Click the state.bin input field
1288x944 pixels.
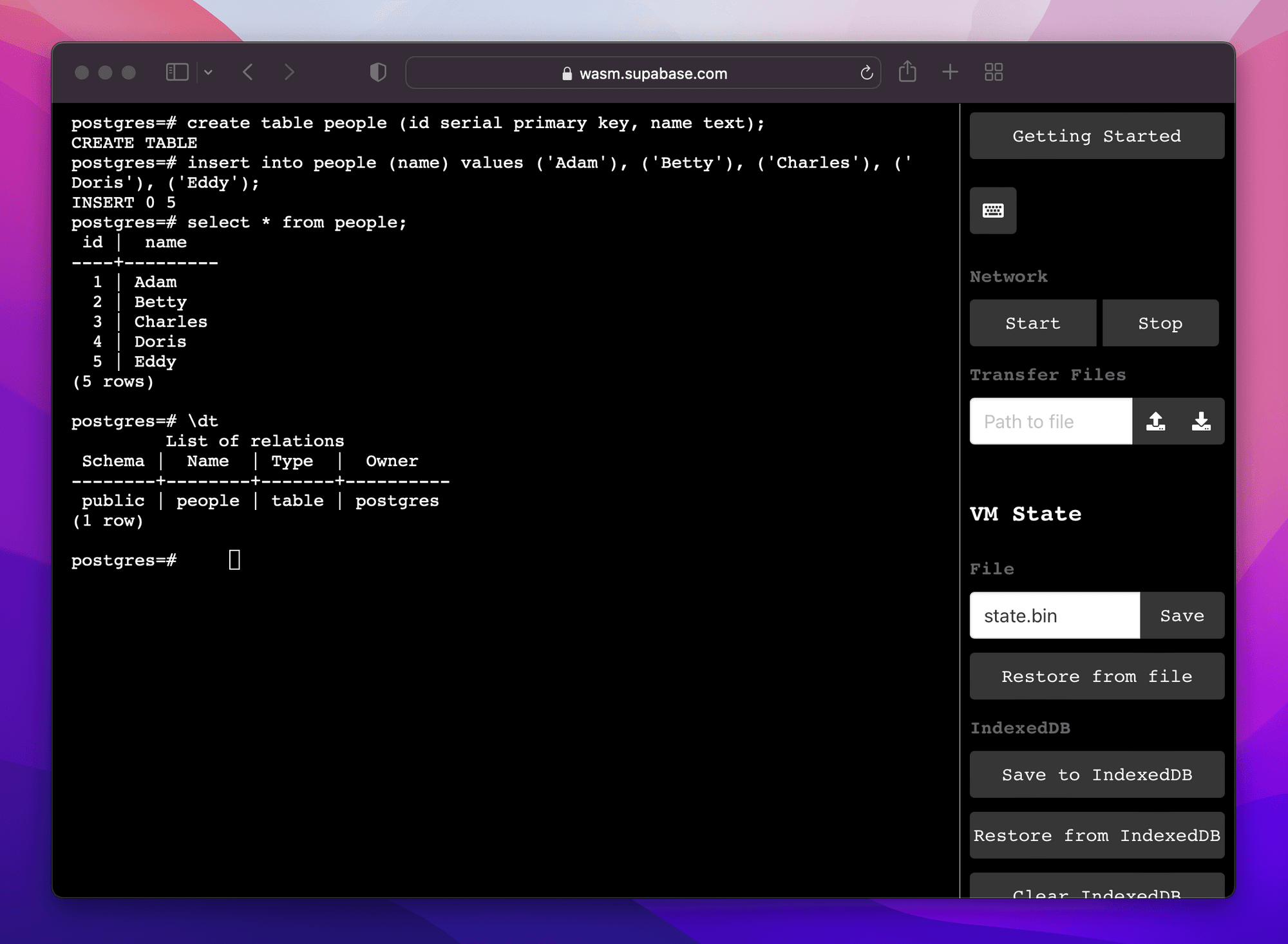click(1053, 614)
